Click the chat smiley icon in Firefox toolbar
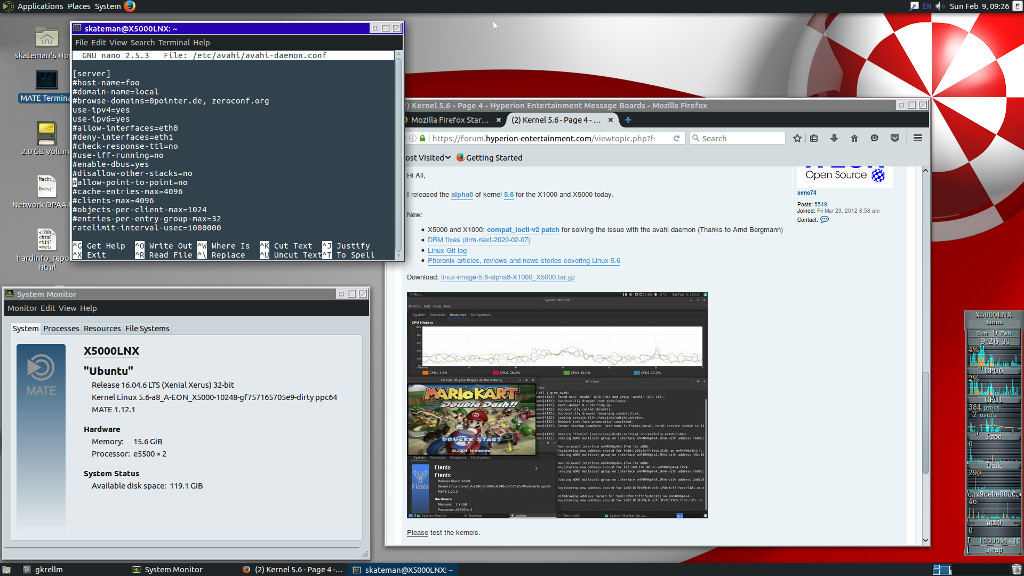The height and width of the screenshot is (576, 1024). [874, 138]
